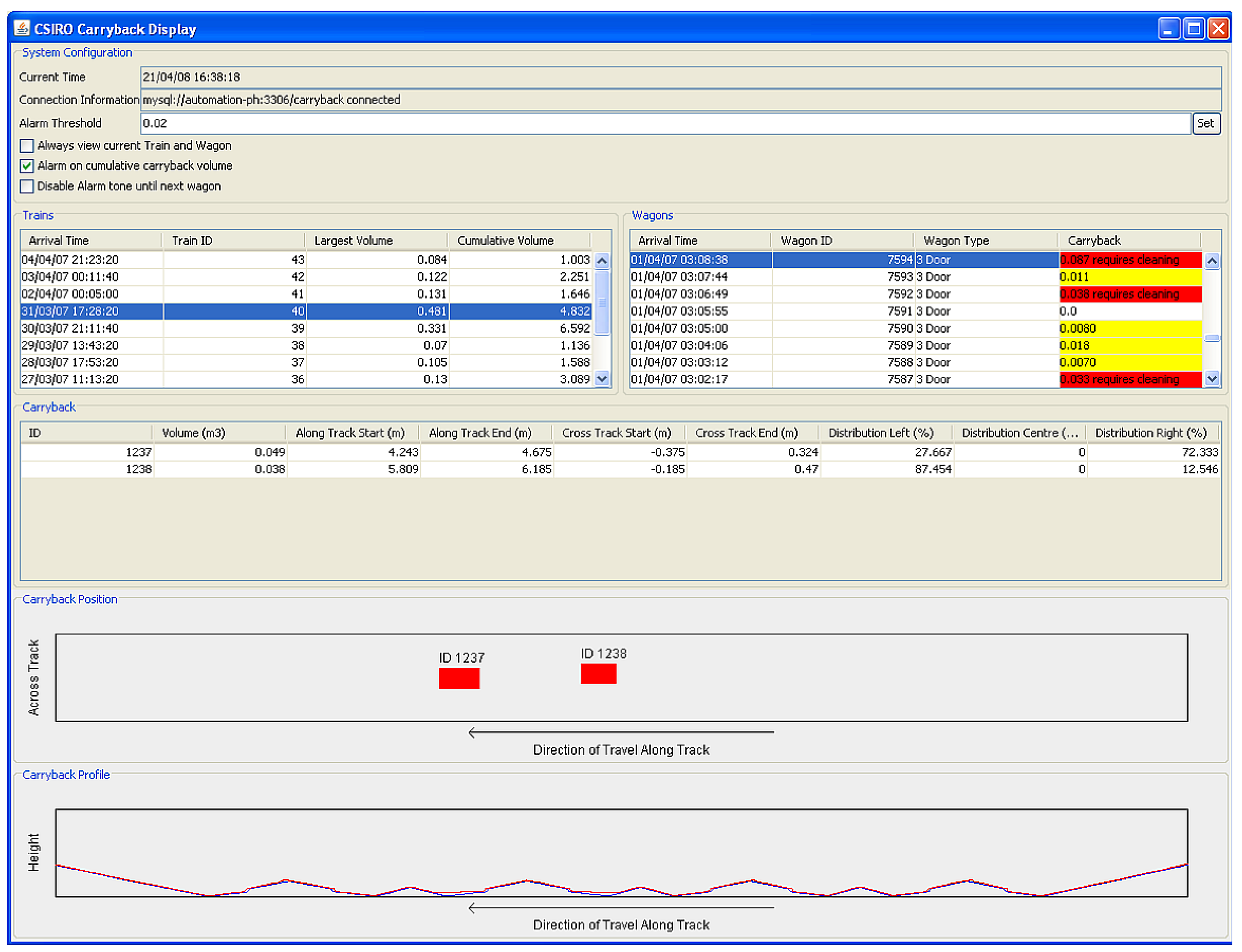Screen dimensions: 1242x952
Task: Click the red ID 1237 carryback block
Action: [459, 678]
